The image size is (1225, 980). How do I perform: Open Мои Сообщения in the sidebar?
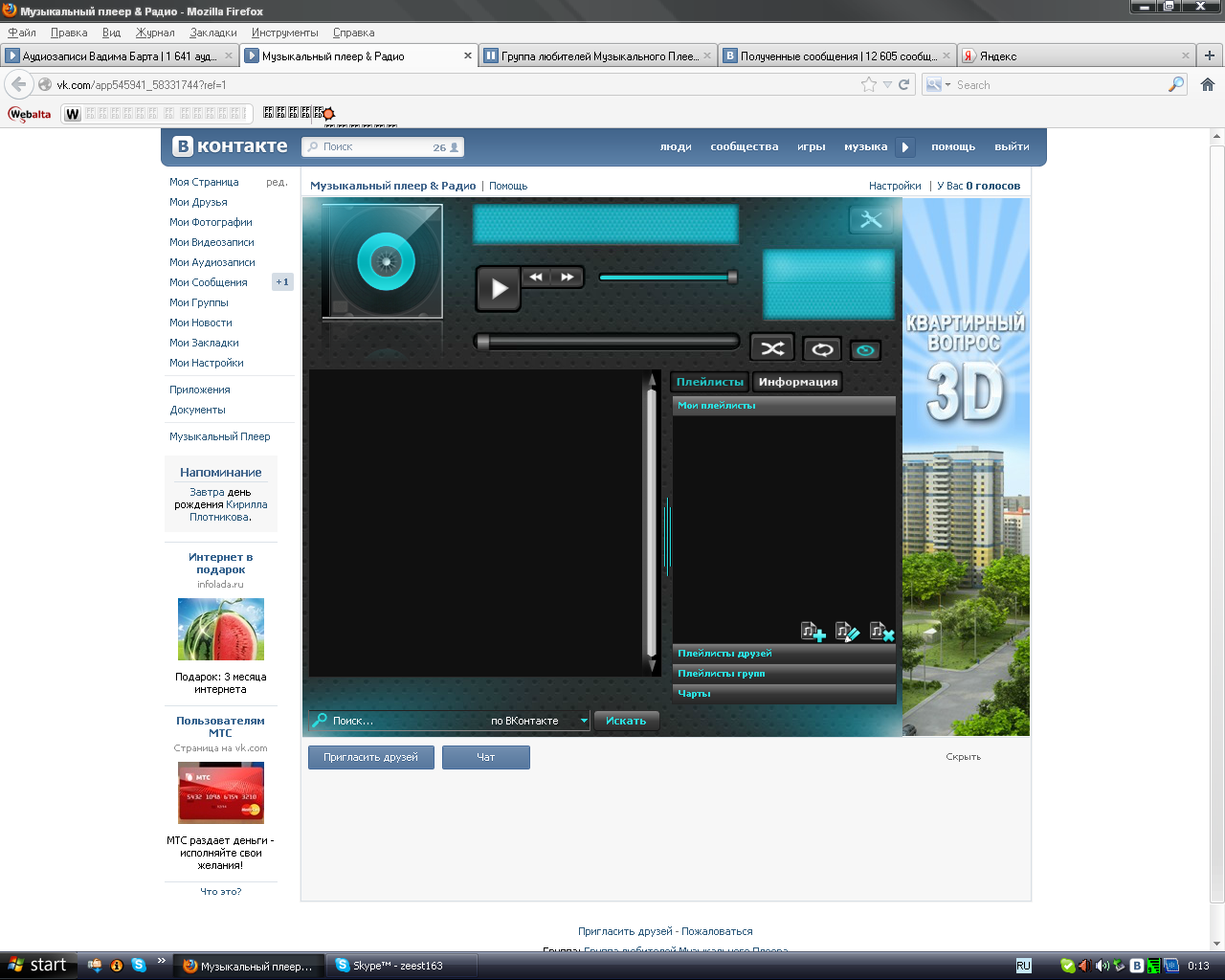209,282
